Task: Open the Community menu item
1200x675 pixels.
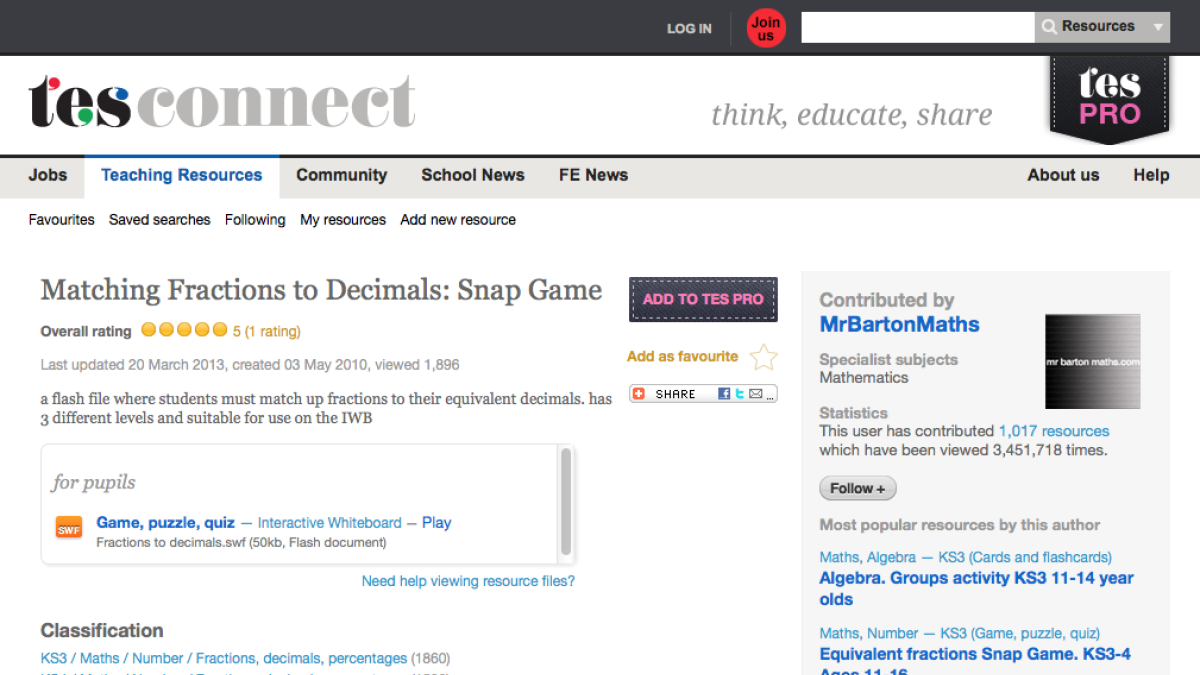Action: (341, 175)
